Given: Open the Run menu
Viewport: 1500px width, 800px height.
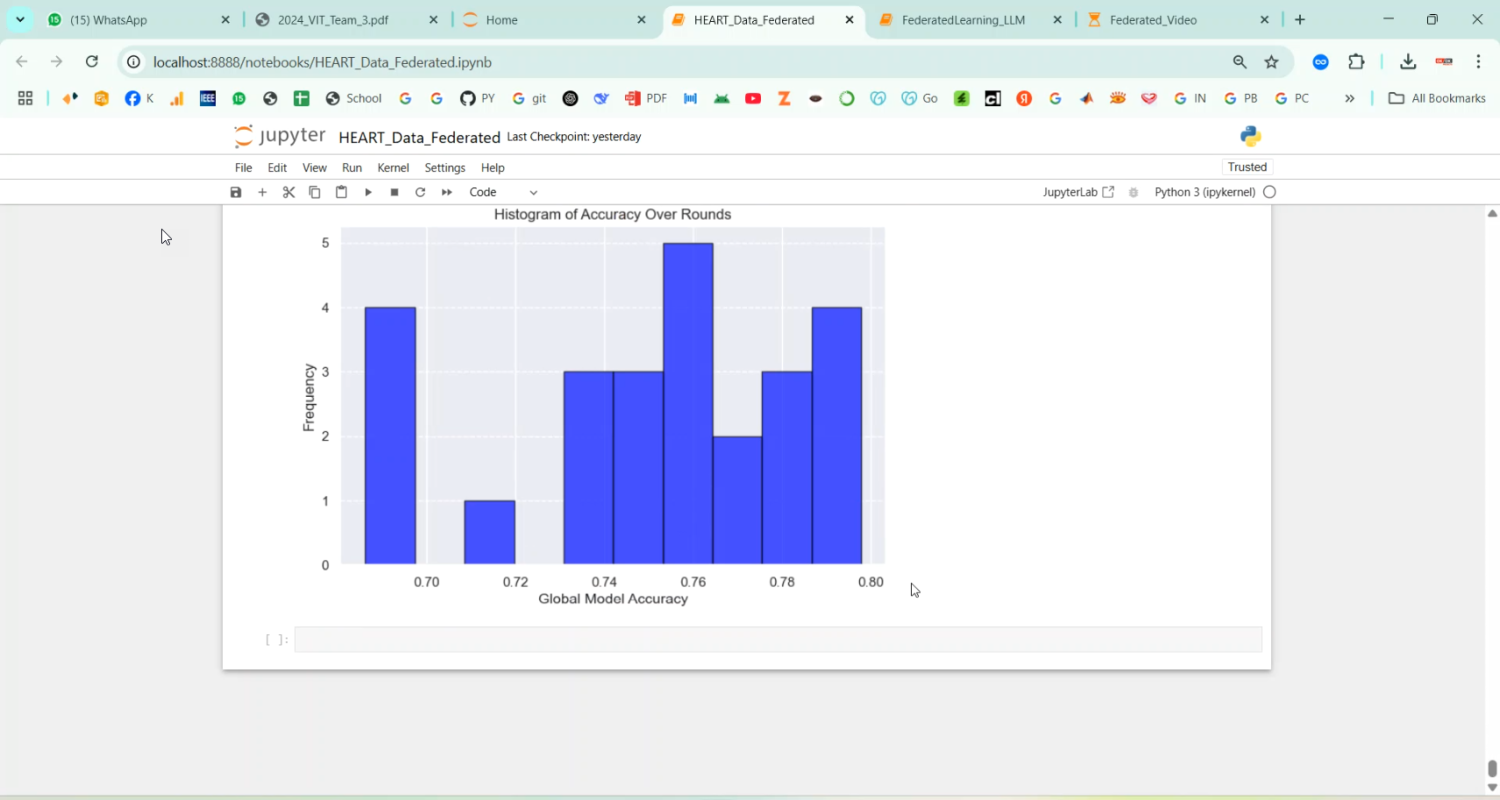Looking at the screenshot, I should coord(352,168).
